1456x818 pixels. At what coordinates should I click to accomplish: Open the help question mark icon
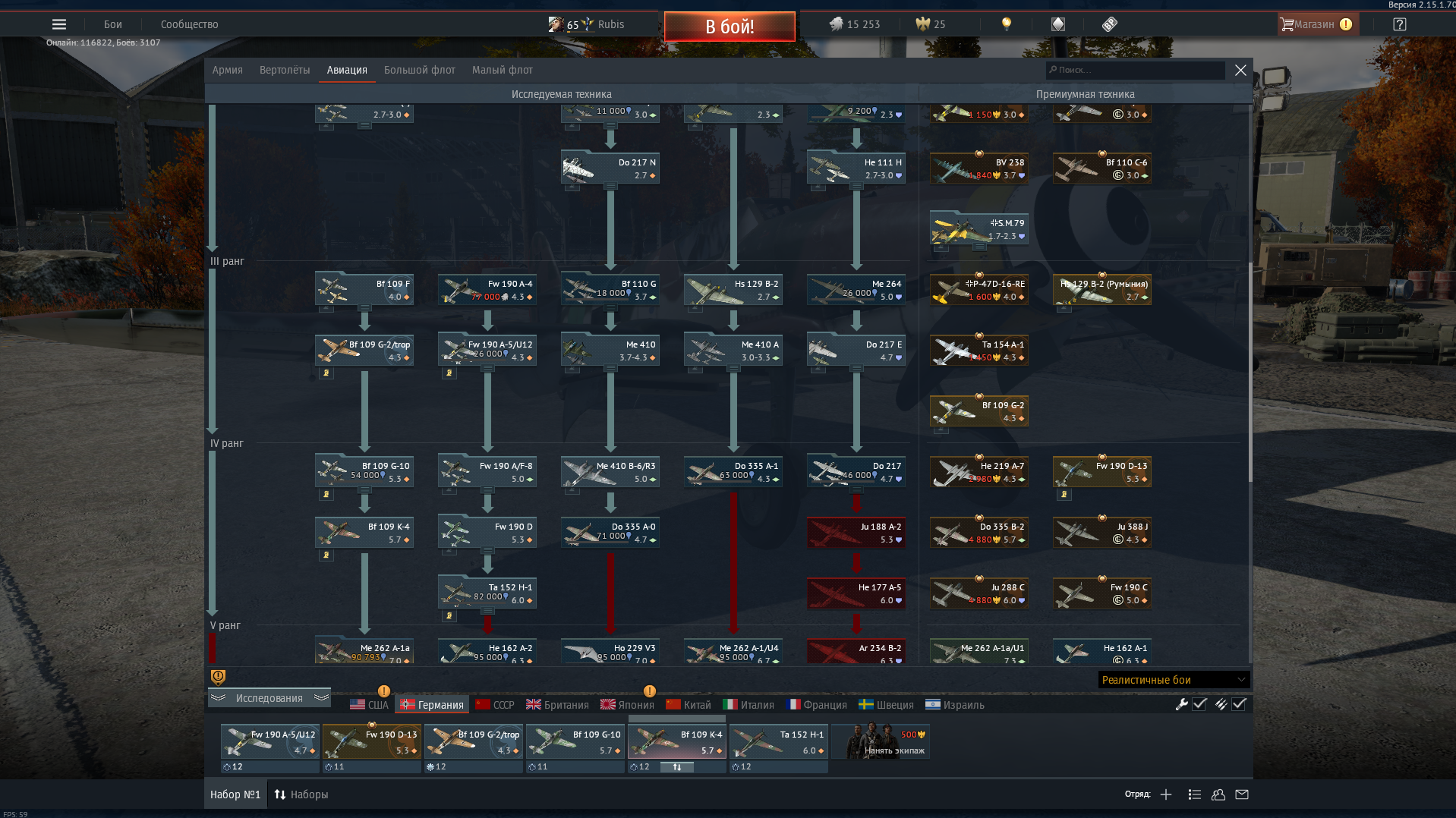(x=1400, y=24)
